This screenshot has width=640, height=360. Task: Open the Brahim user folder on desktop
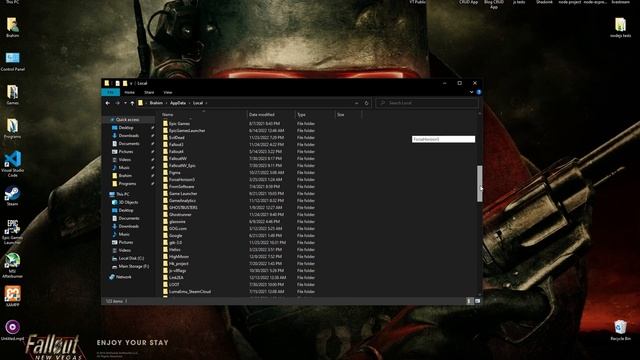pos(12,27)
